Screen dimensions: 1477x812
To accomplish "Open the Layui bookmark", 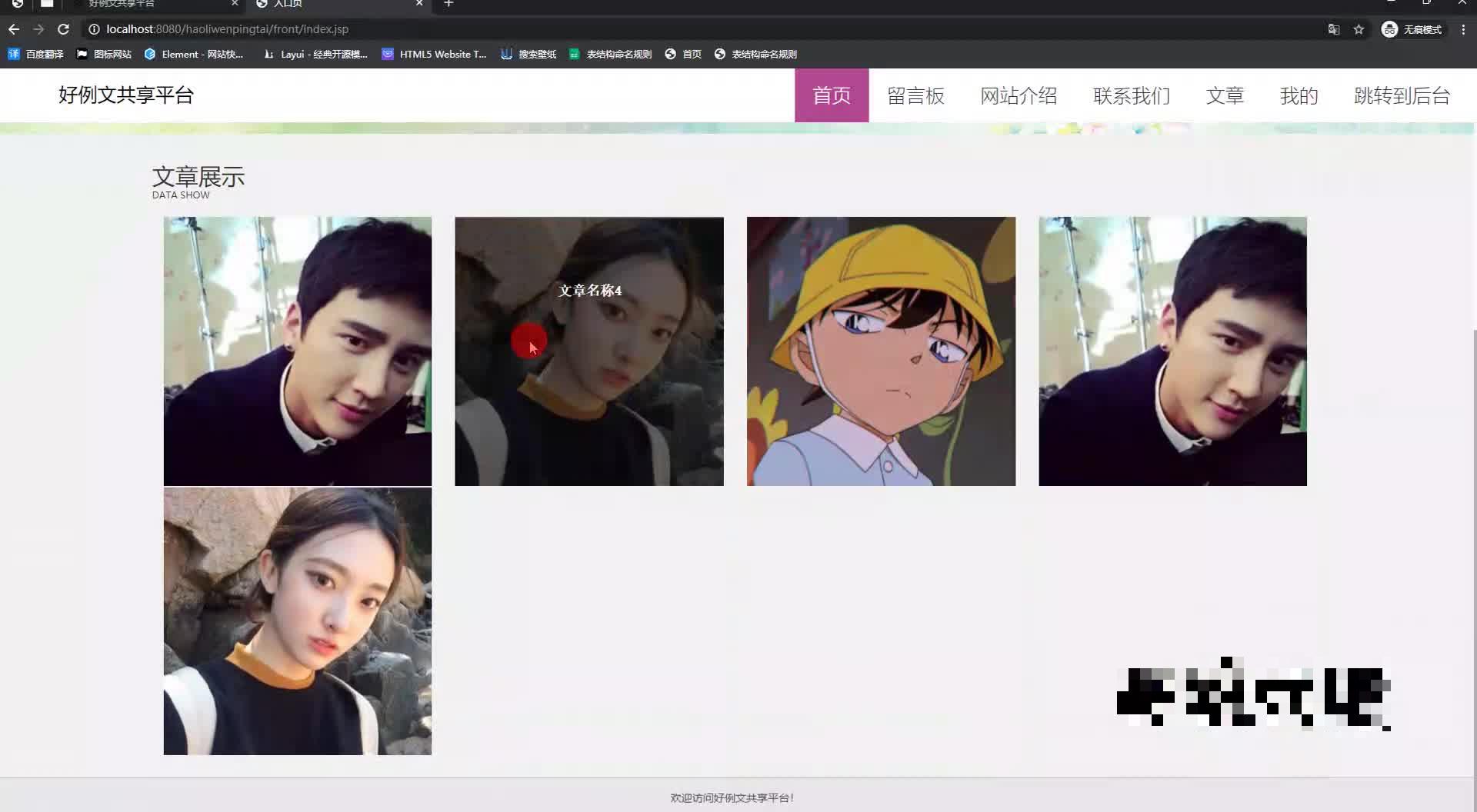I will click(x=315, y=54).
